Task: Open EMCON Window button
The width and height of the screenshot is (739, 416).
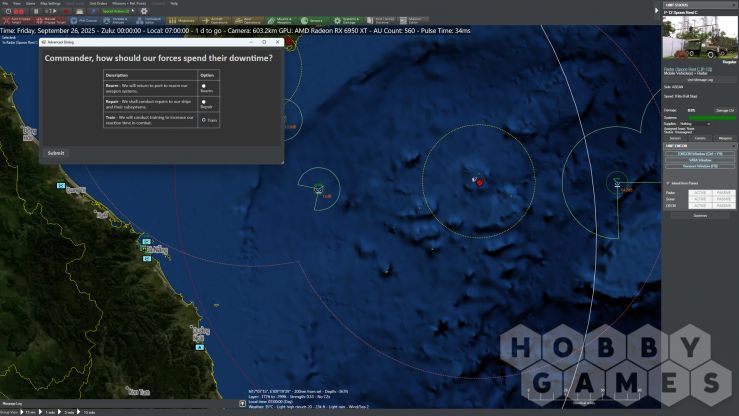Action: (x=700, y=154)
